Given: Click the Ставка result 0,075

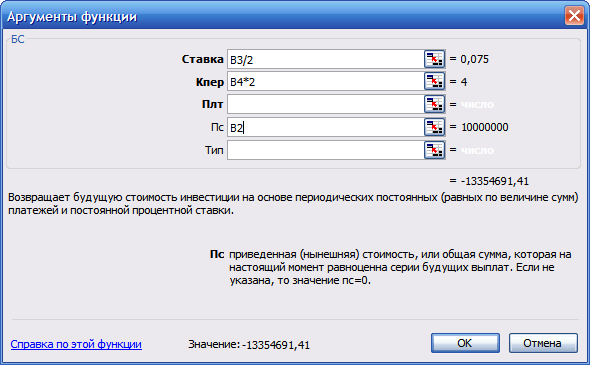Looking at the screenshot, I should point(474,59).
